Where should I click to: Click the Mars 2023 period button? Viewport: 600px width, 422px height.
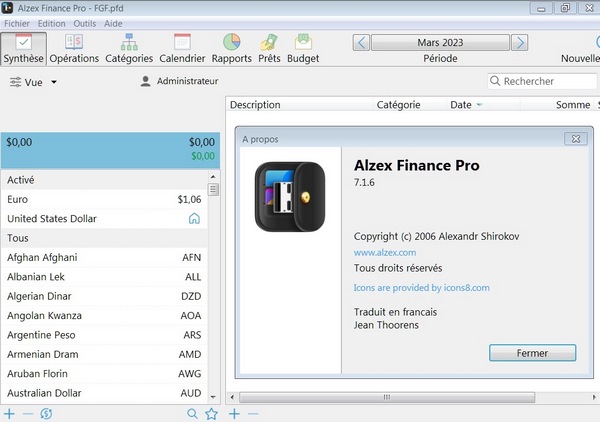440,42
